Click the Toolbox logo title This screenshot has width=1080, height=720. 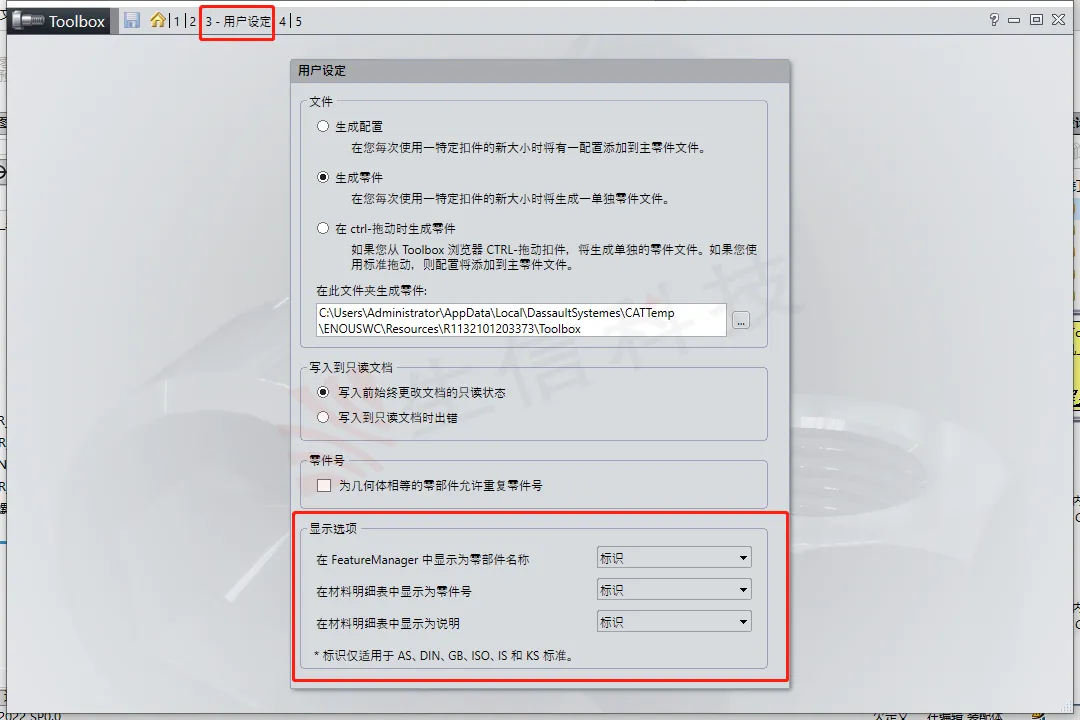[61, 21]
